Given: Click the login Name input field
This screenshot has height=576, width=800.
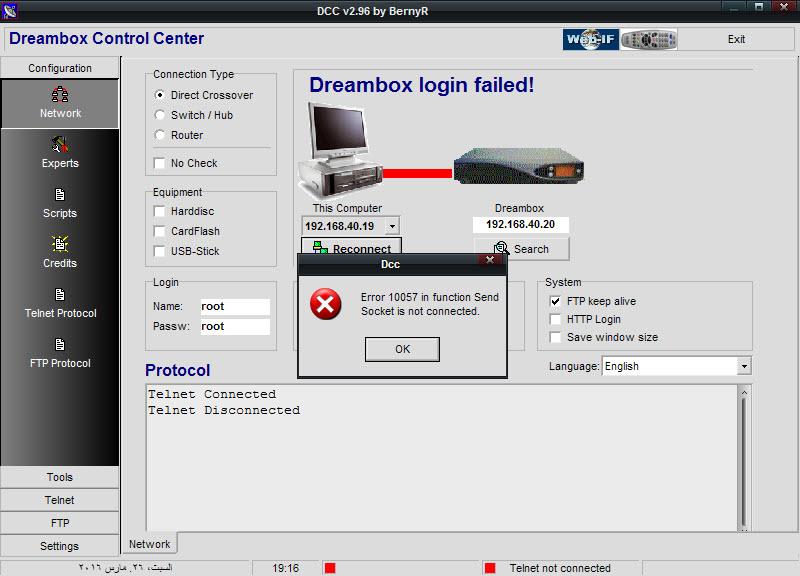Looking at the screenshot, I should [235, 306].
